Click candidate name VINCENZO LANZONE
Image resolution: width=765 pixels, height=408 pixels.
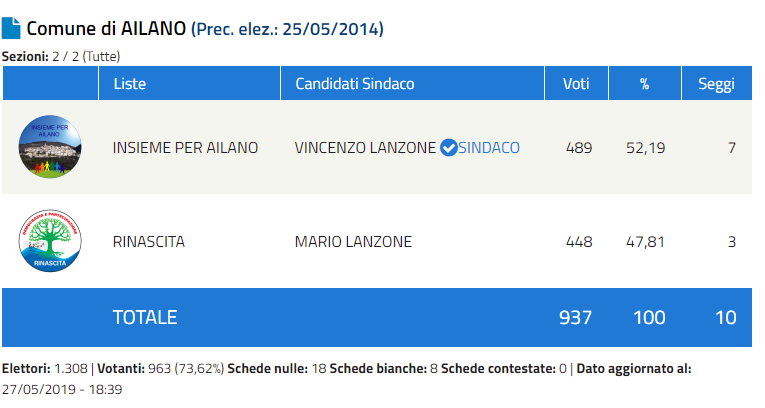point(365,148)
